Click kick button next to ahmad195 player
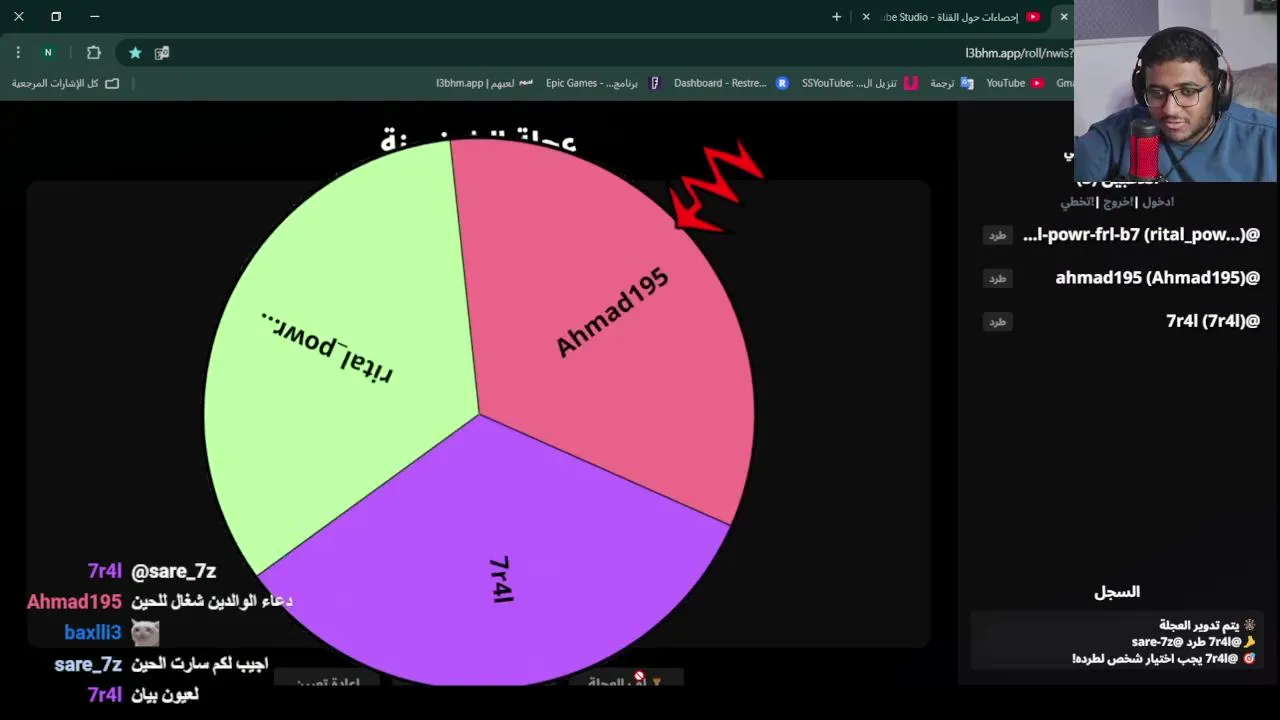Screen dimensions: 1280x720 (997, 278)
